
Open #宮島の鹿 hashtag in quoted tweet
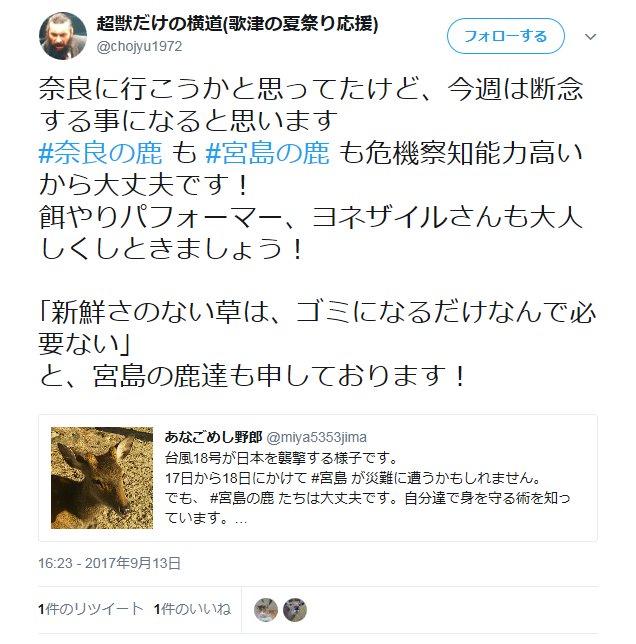click(x=242, y=498)
